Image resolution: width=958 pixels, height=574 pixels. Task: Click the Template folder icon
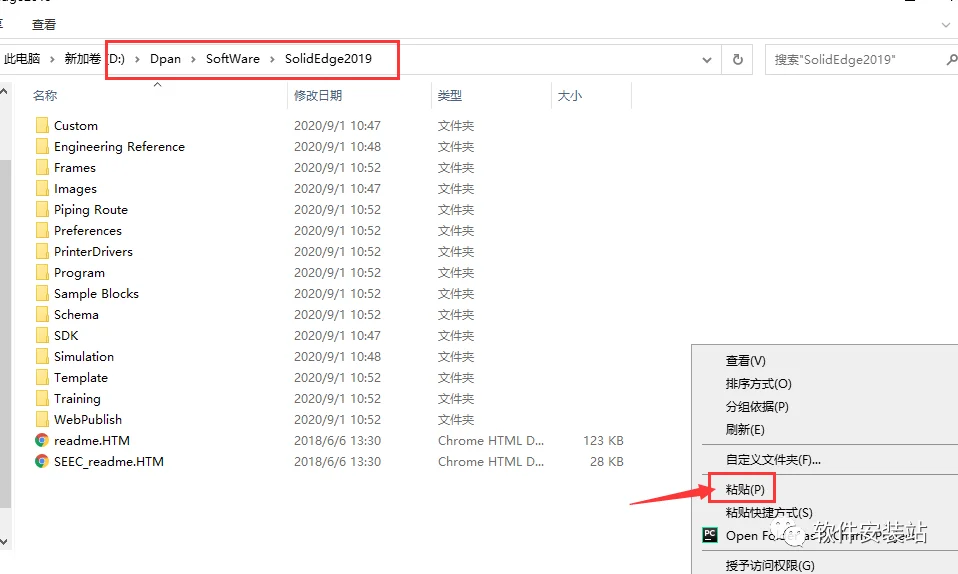pyautogui.click(x=42, y=377)
